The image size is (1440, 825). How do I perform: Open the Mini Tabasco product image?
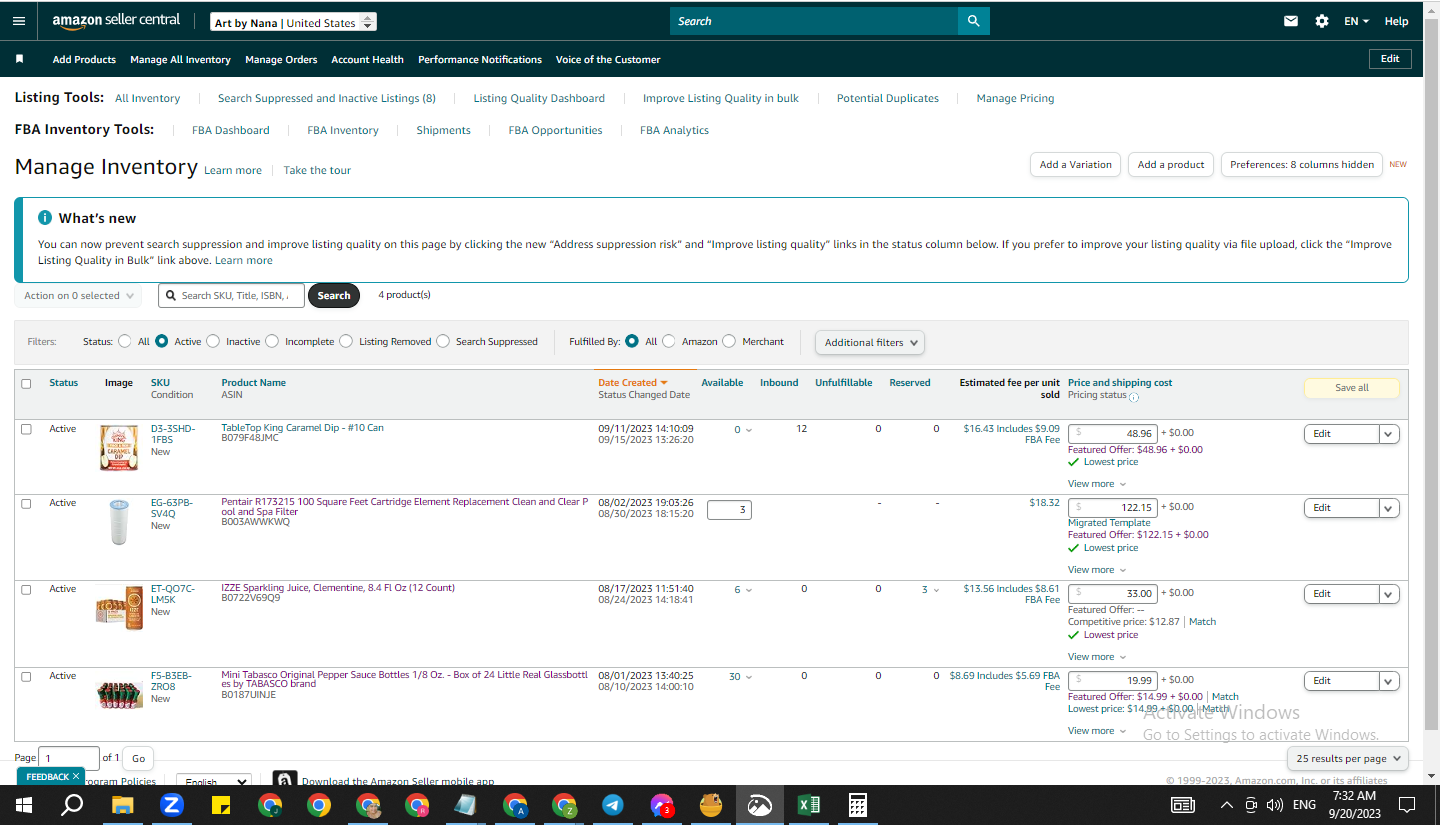point(119,695)
